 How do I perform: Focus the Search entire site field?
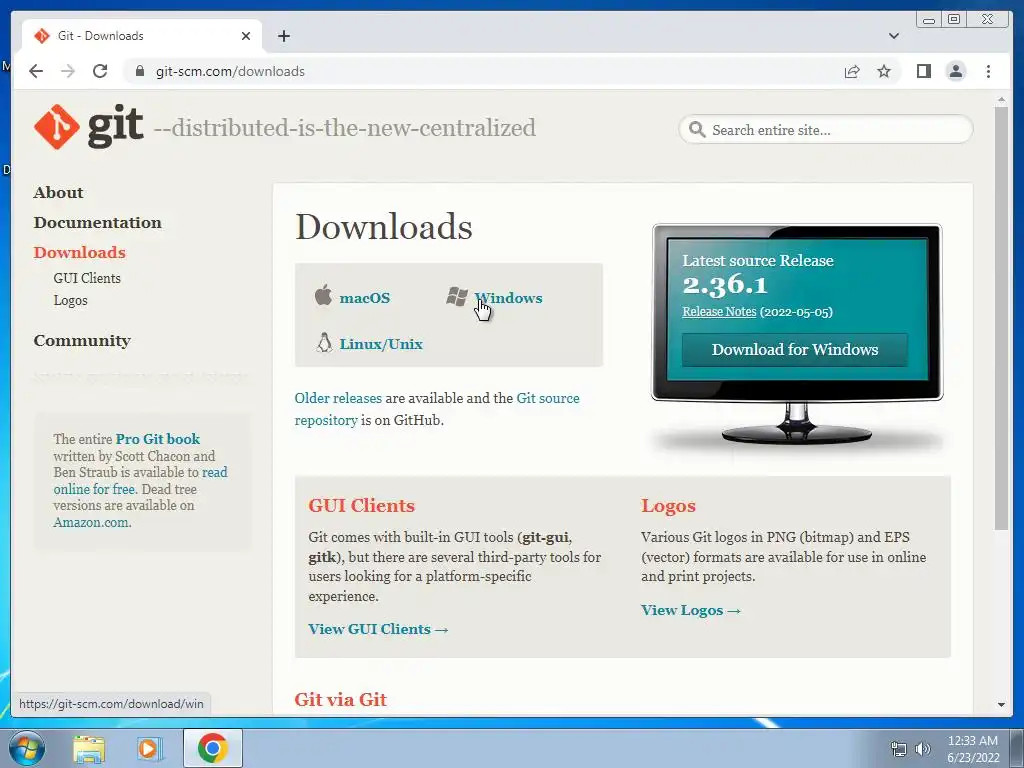826,129
